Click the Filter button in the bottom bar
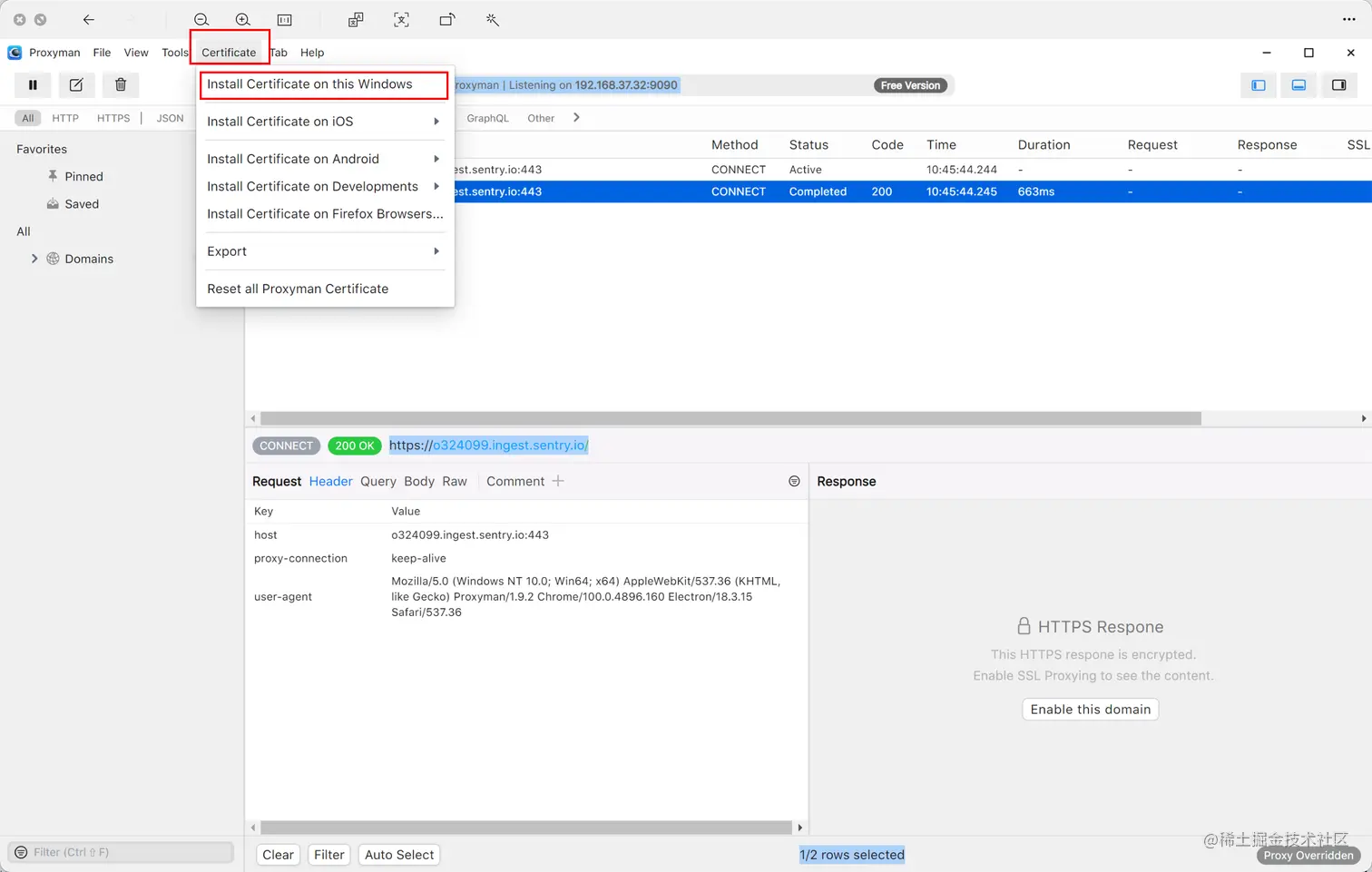This screenshot has height=872, width=1372. (x=328, y=855)
